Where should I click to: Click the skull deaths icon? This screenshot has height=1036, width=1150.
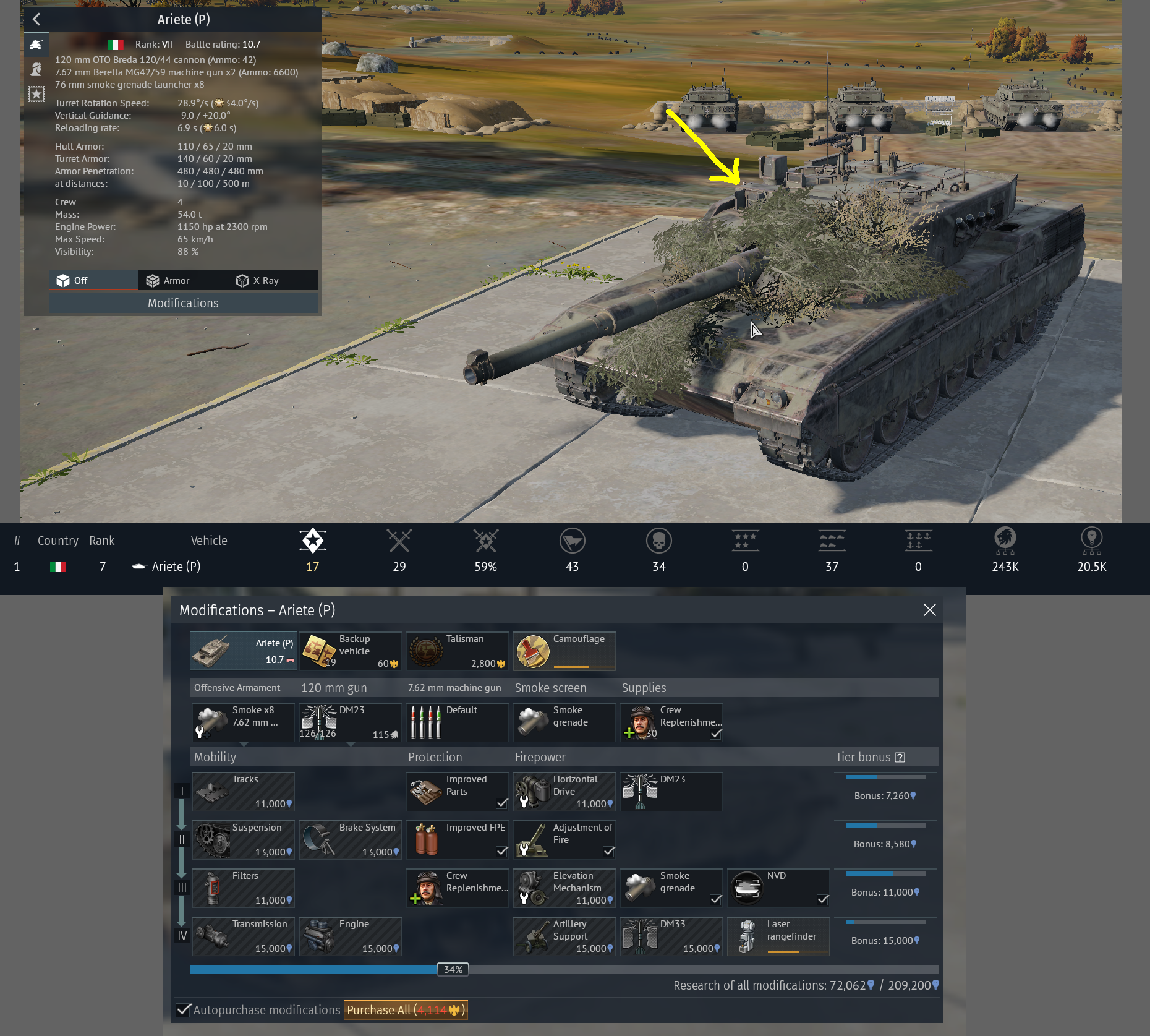pos(659,541)
